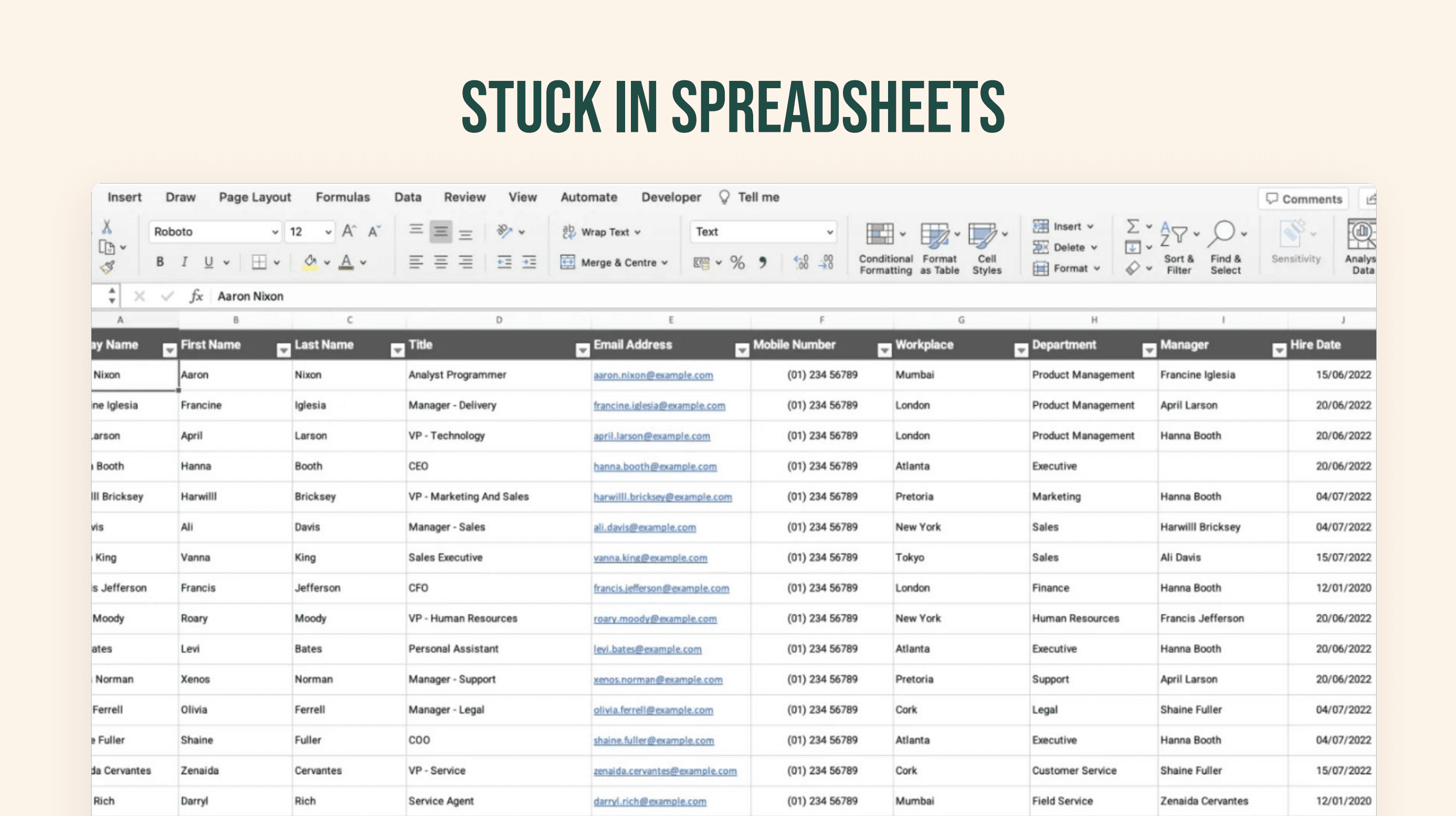Click the Cut scissors icon
Screen dimensions: 1456x816
106,227
